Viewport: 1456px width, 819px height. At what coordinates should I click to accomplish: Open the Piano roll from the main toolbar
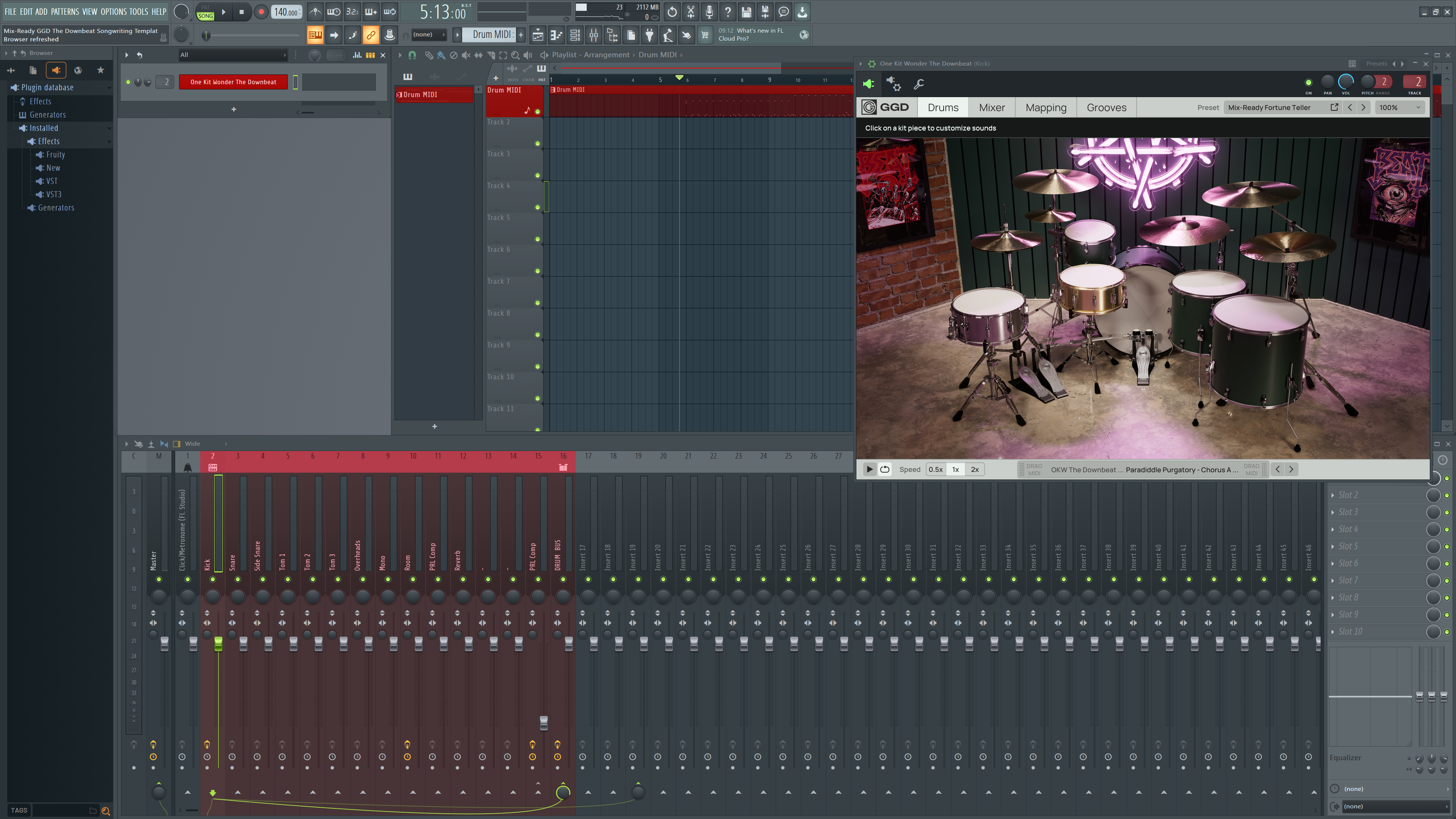(x=557, y=35)
